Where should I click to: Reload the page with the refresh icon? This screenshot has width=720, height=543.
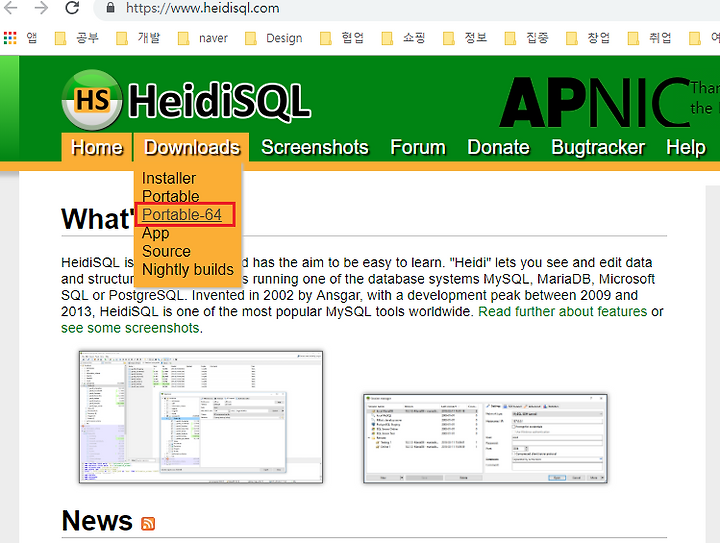click(x=72, y=8)
